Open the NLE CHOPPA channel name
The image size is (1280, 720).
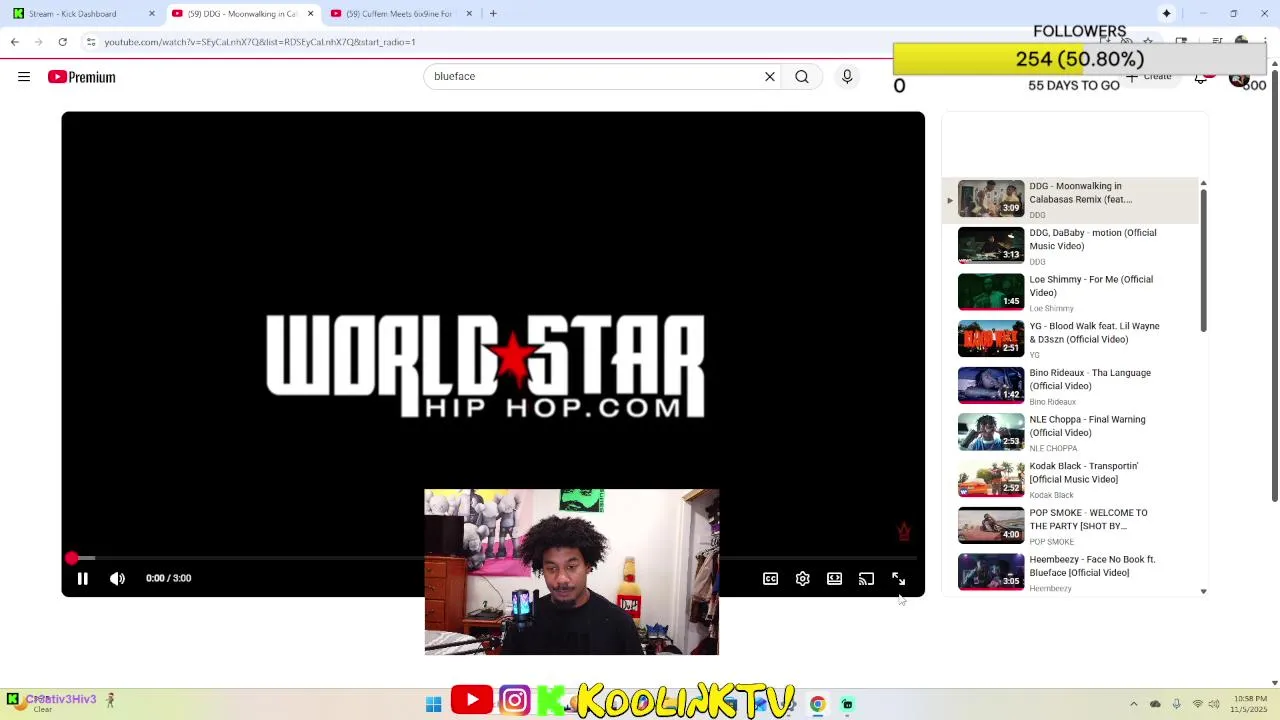1053,448
